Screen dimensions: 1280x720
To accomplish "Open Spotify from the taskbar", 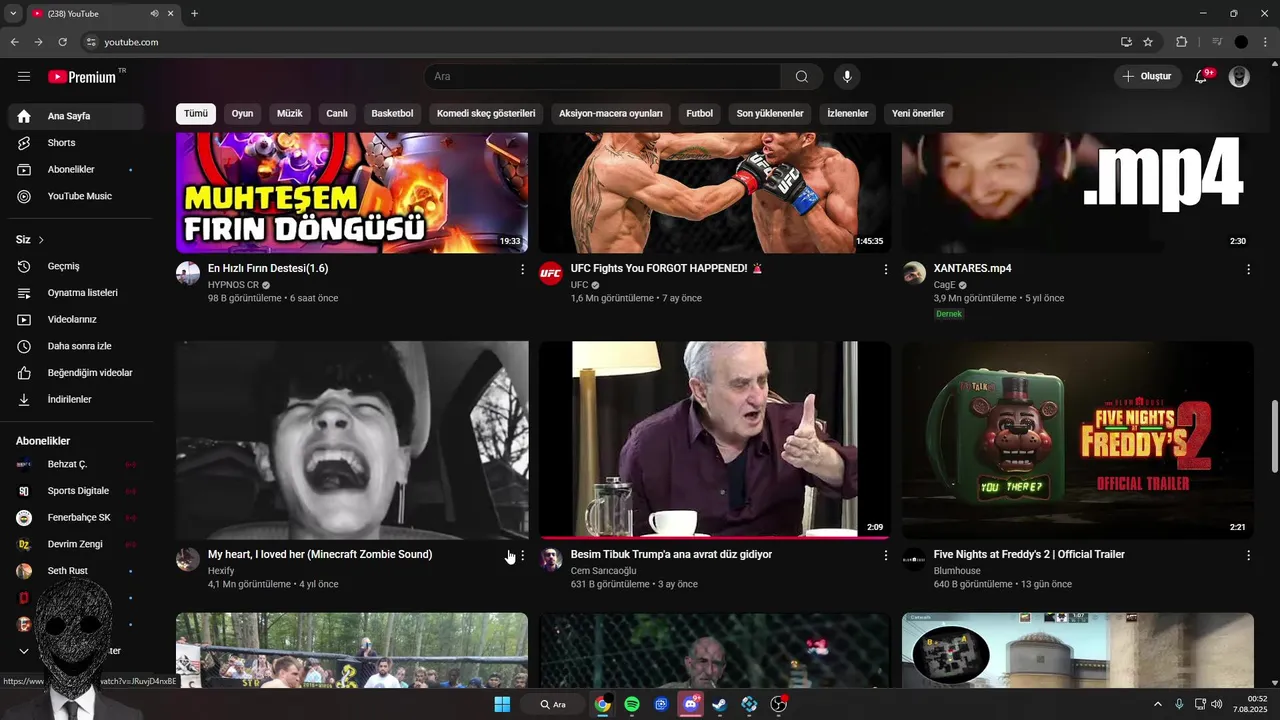I will pyautogui.click(x=632, y=704).
